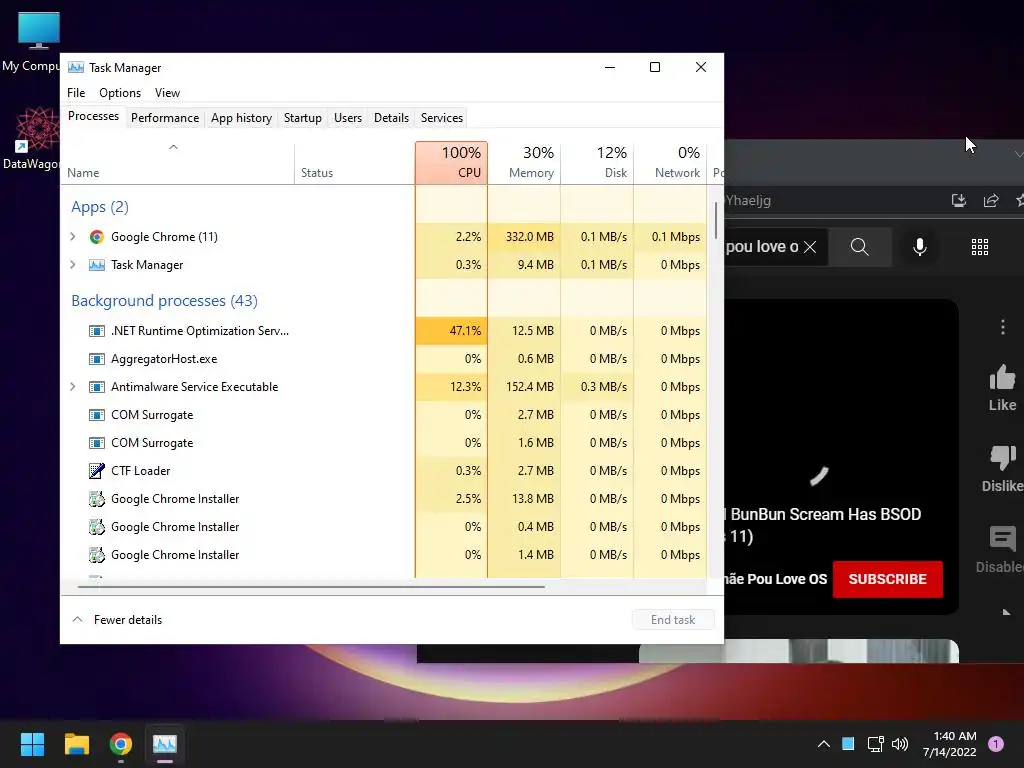Select the COM Surrogate row using 2.7 MB
This screenshot has height=768, width=1024.
(385, 415)
